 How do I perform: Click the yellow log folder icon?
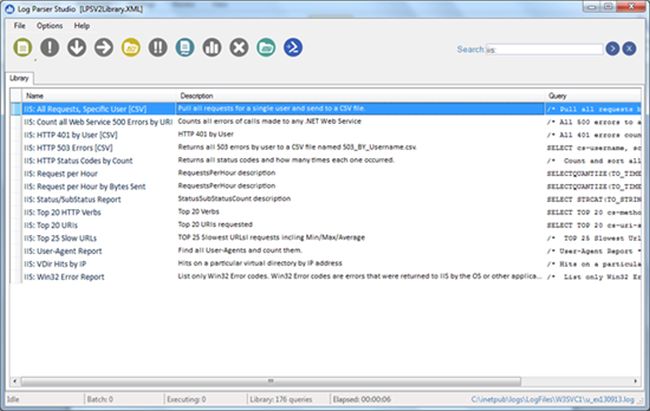[131, 48]
